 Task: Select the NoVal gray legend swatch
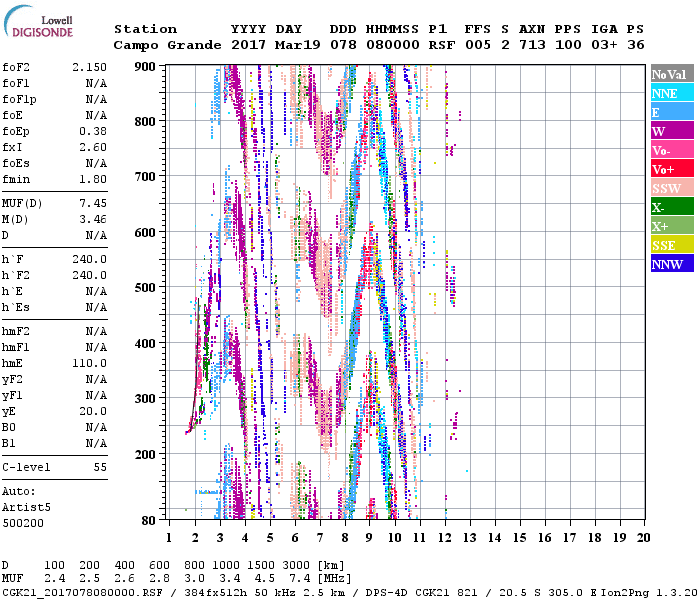671,74
